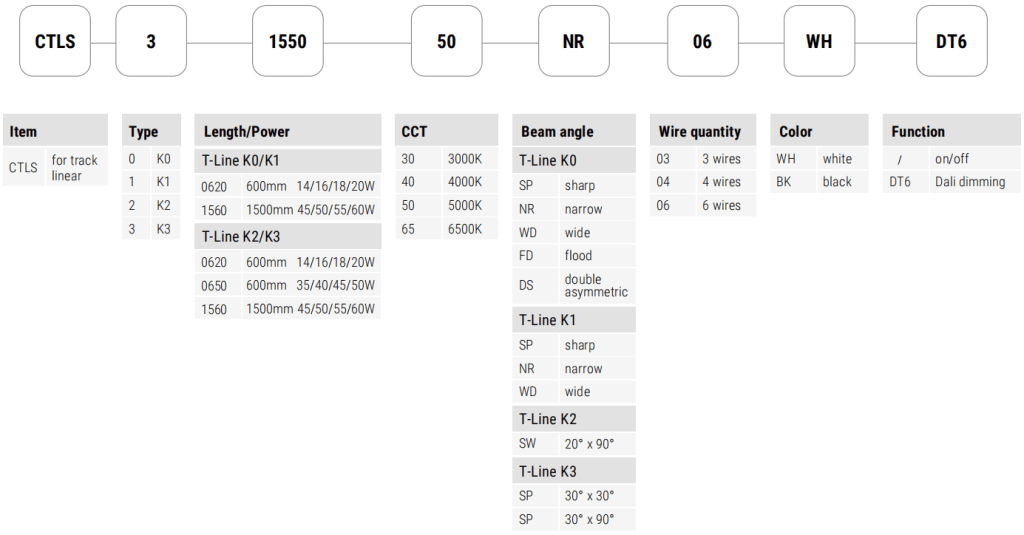Select the DS double asymmetric beam angle

pos(573,285)
